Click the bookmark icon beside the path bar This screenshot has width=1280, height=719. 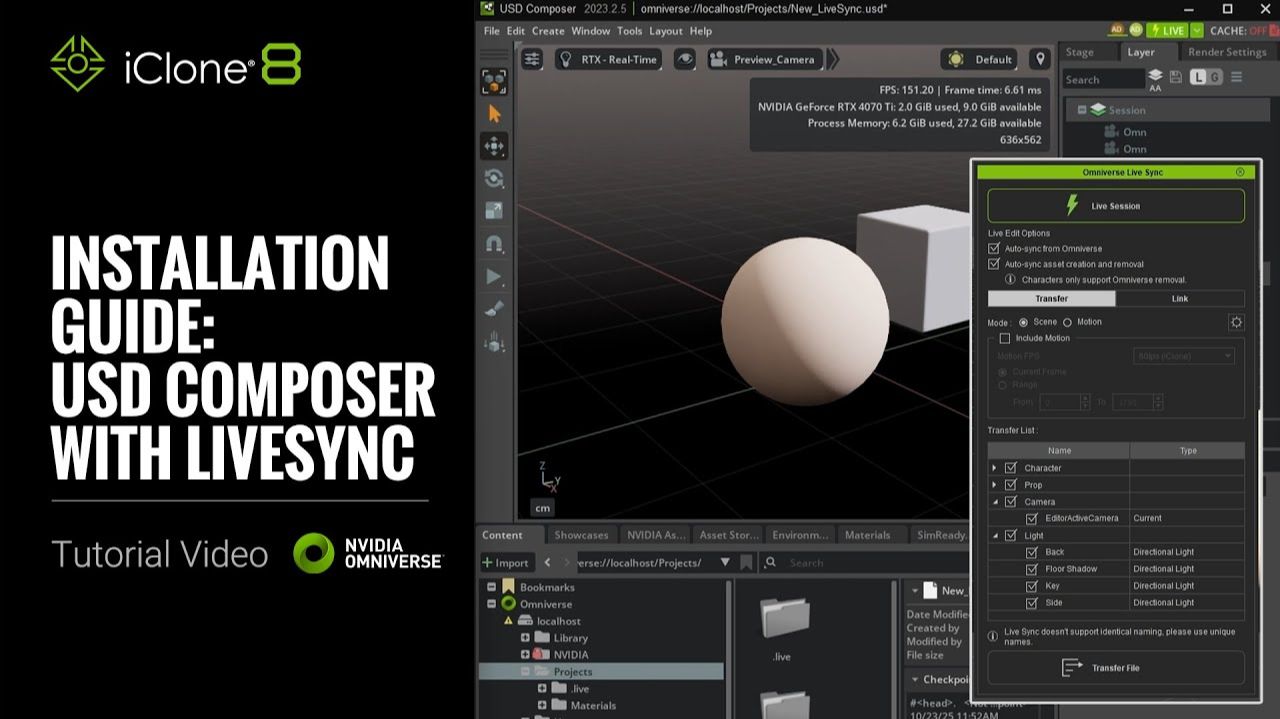pos(746,563)
